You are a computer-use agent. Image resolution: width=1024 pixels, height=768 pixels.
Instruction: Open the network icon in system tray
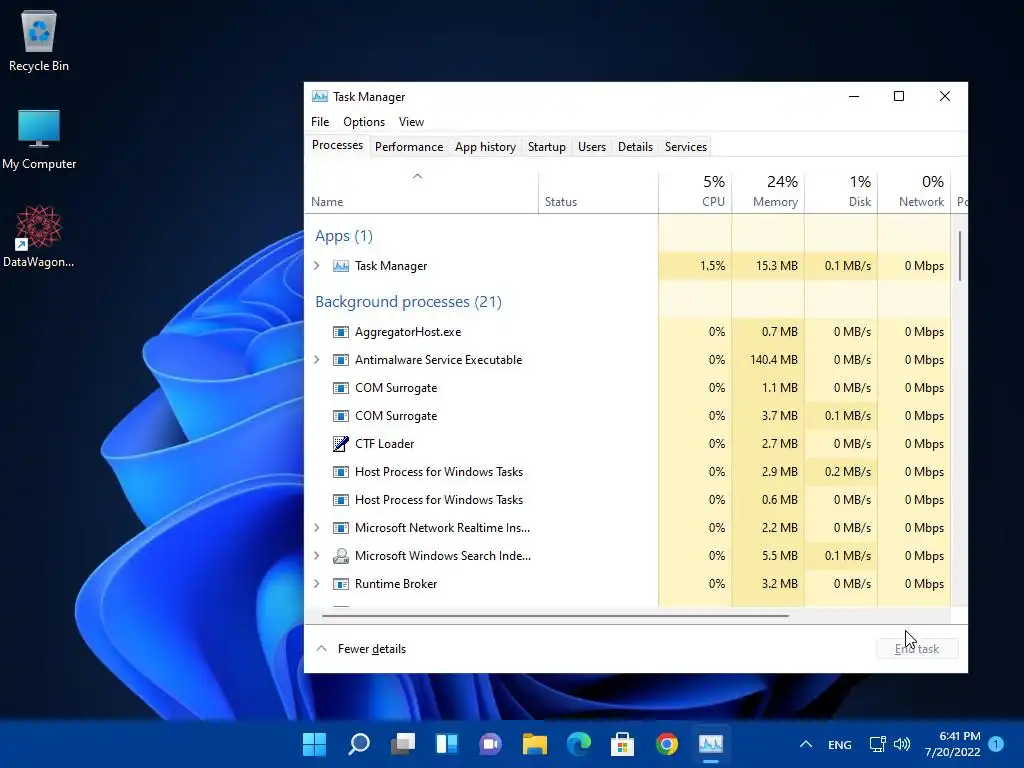tap(878, 744)
